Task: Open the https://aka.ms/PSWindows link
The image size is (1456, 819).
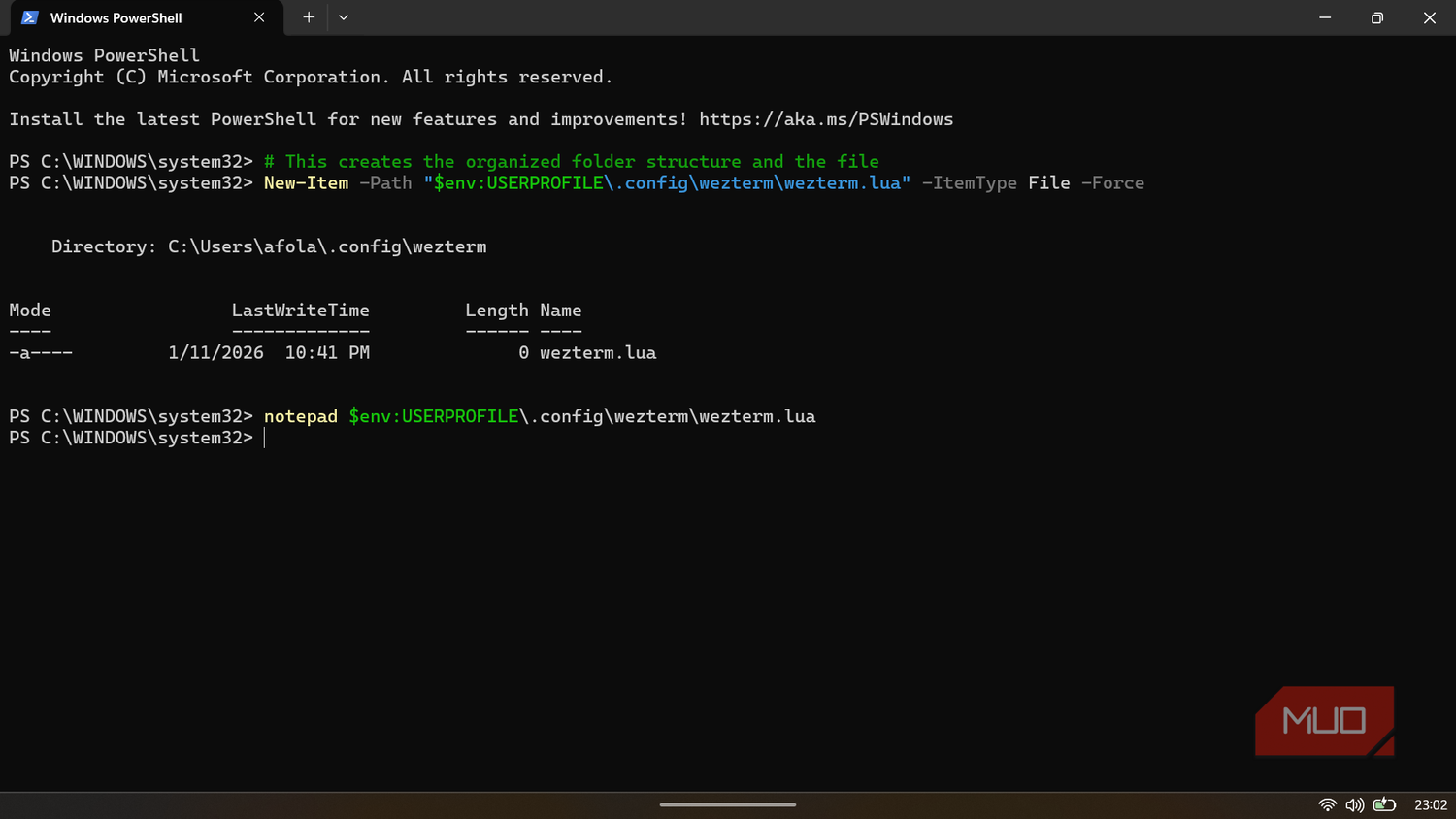Action: (826, 119)
